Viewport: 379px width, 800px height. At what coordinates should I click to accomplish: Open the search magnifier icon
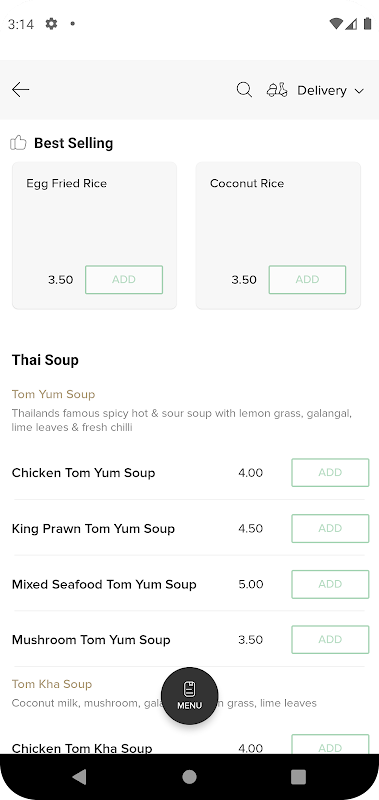coord(244,90)
